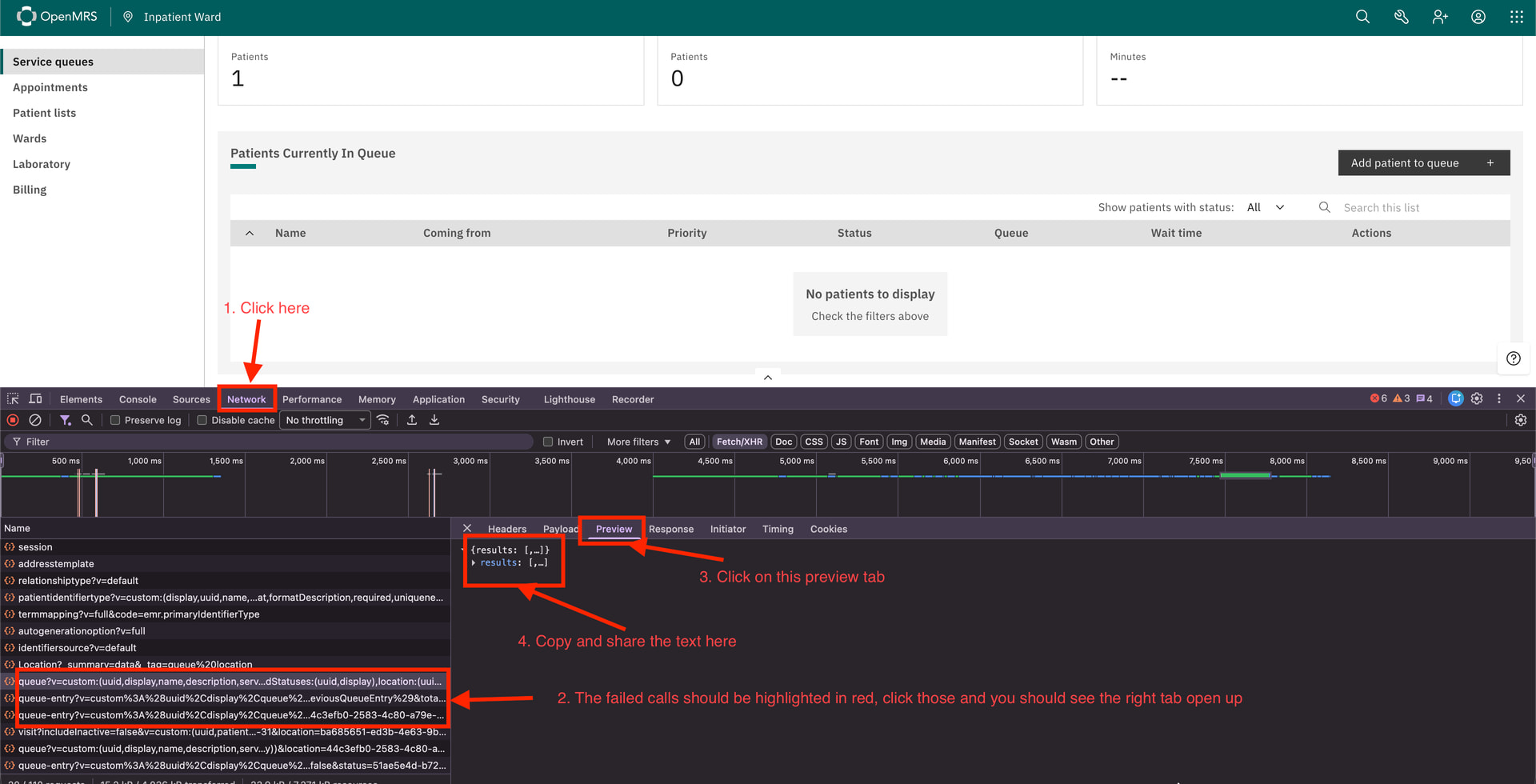The height and width of the screenshot is (784, 1536).
Task: Click the search magnifier in OpenMRS header
Action: [x=1362, y=17]
